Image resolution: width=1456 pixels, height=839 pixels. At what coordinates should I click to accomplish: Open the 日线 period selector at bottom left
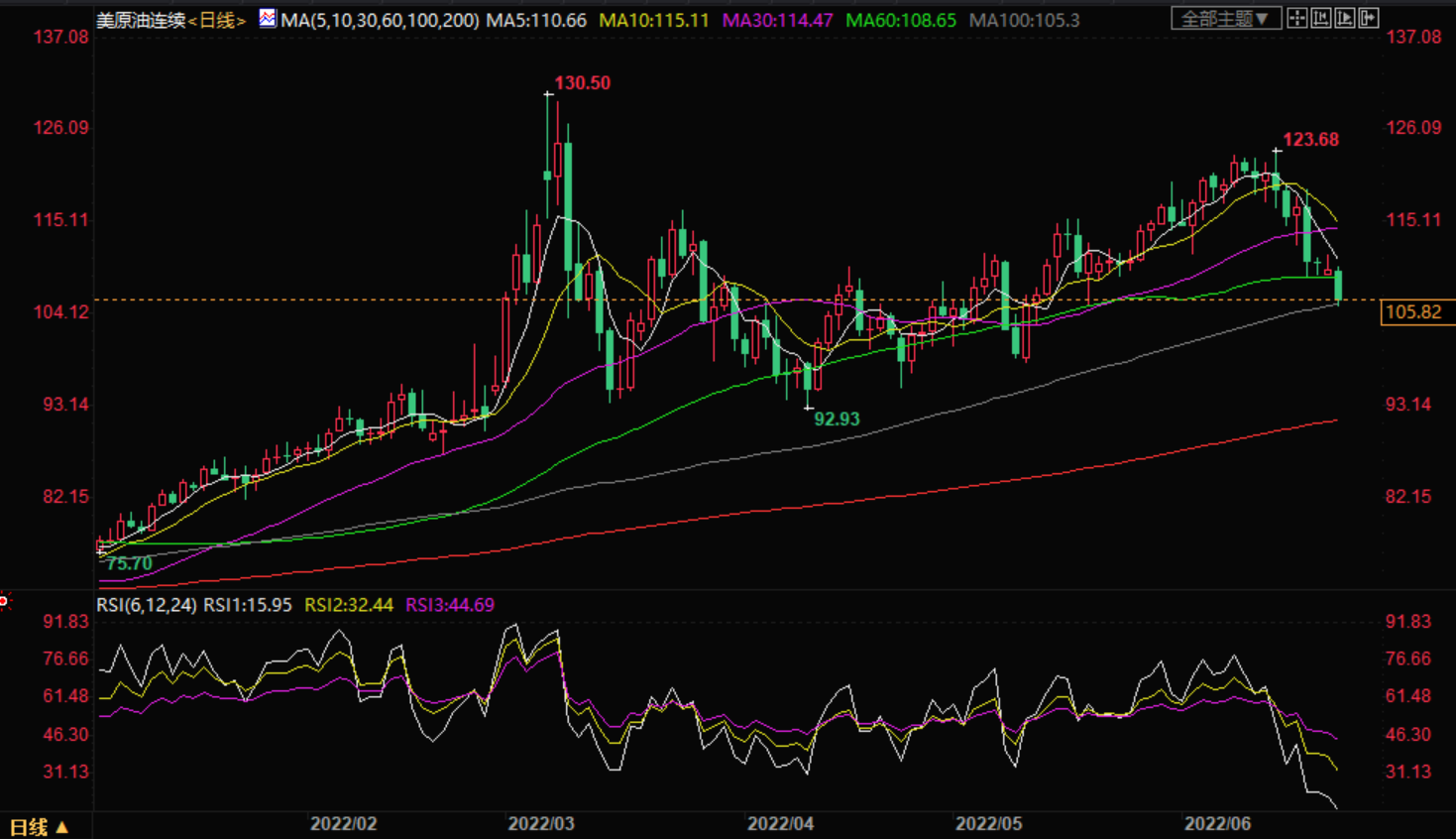click(39, 826)
